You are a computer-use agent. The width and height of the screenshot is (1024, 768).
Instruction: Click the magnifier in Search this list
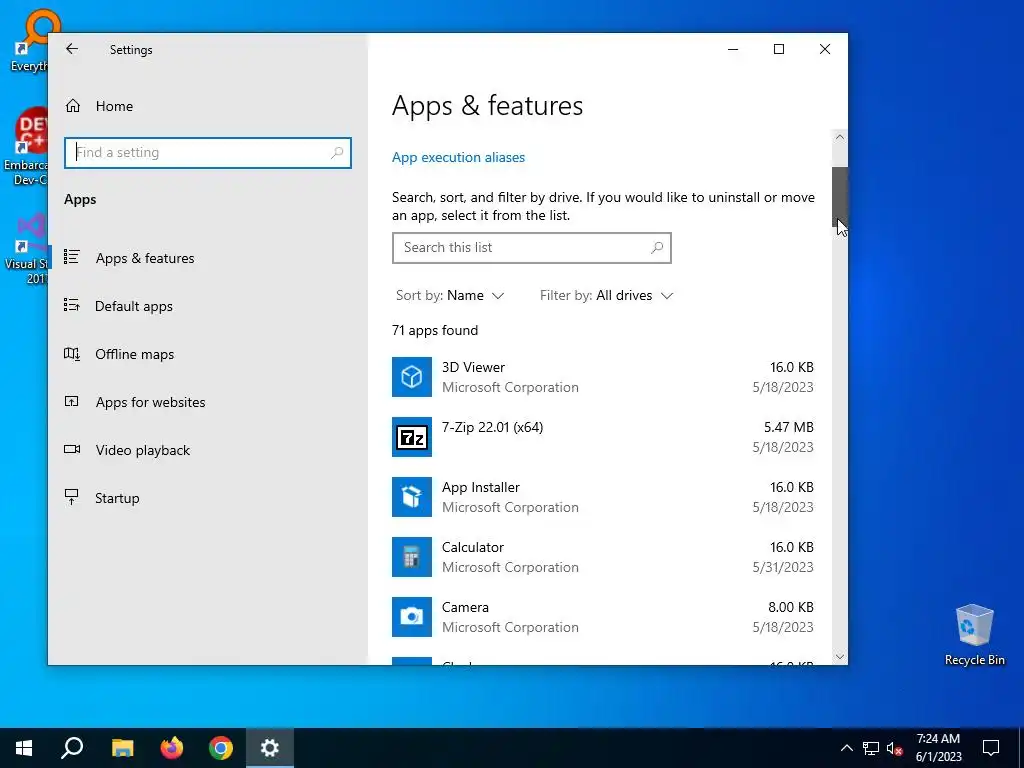(x=657, y=248)
